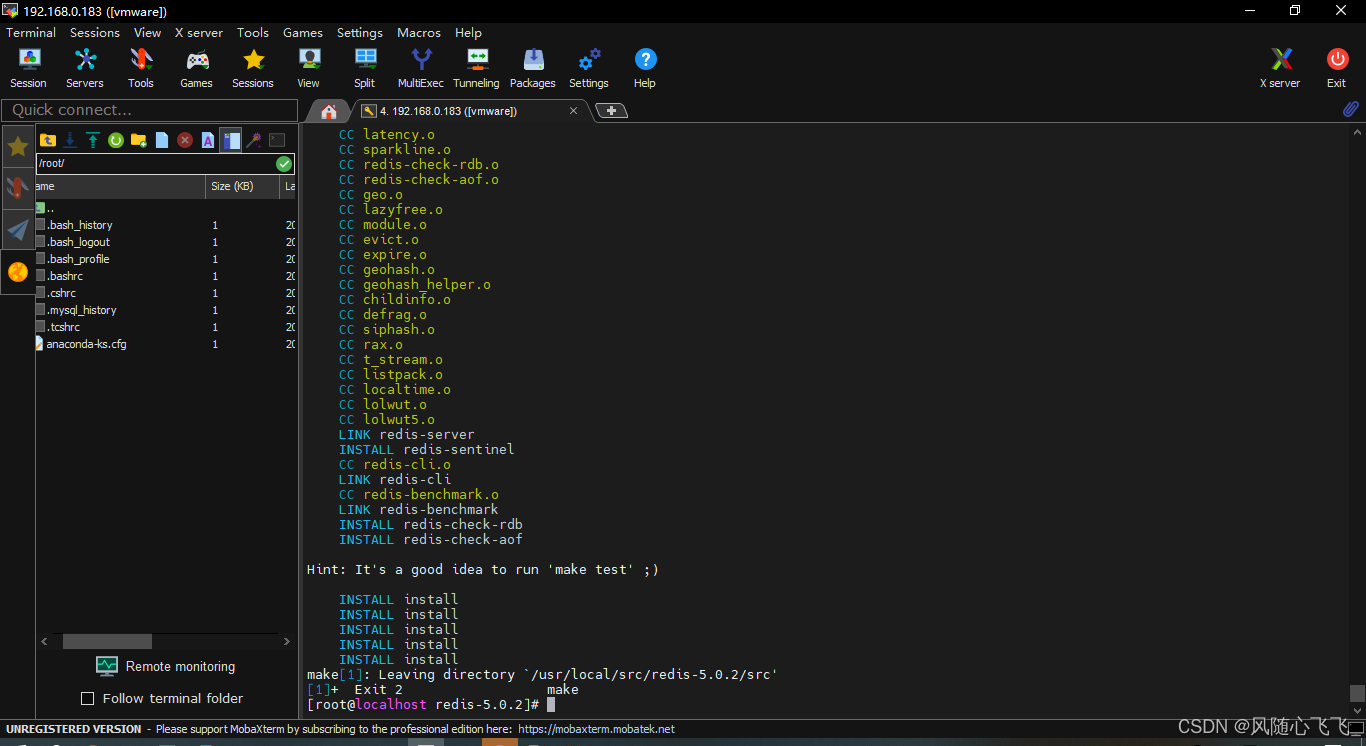This screenshot has width=1366, height=746.
Task: Click the magic wand icon in the SFTP toolbar
Action: coord(254,140)
